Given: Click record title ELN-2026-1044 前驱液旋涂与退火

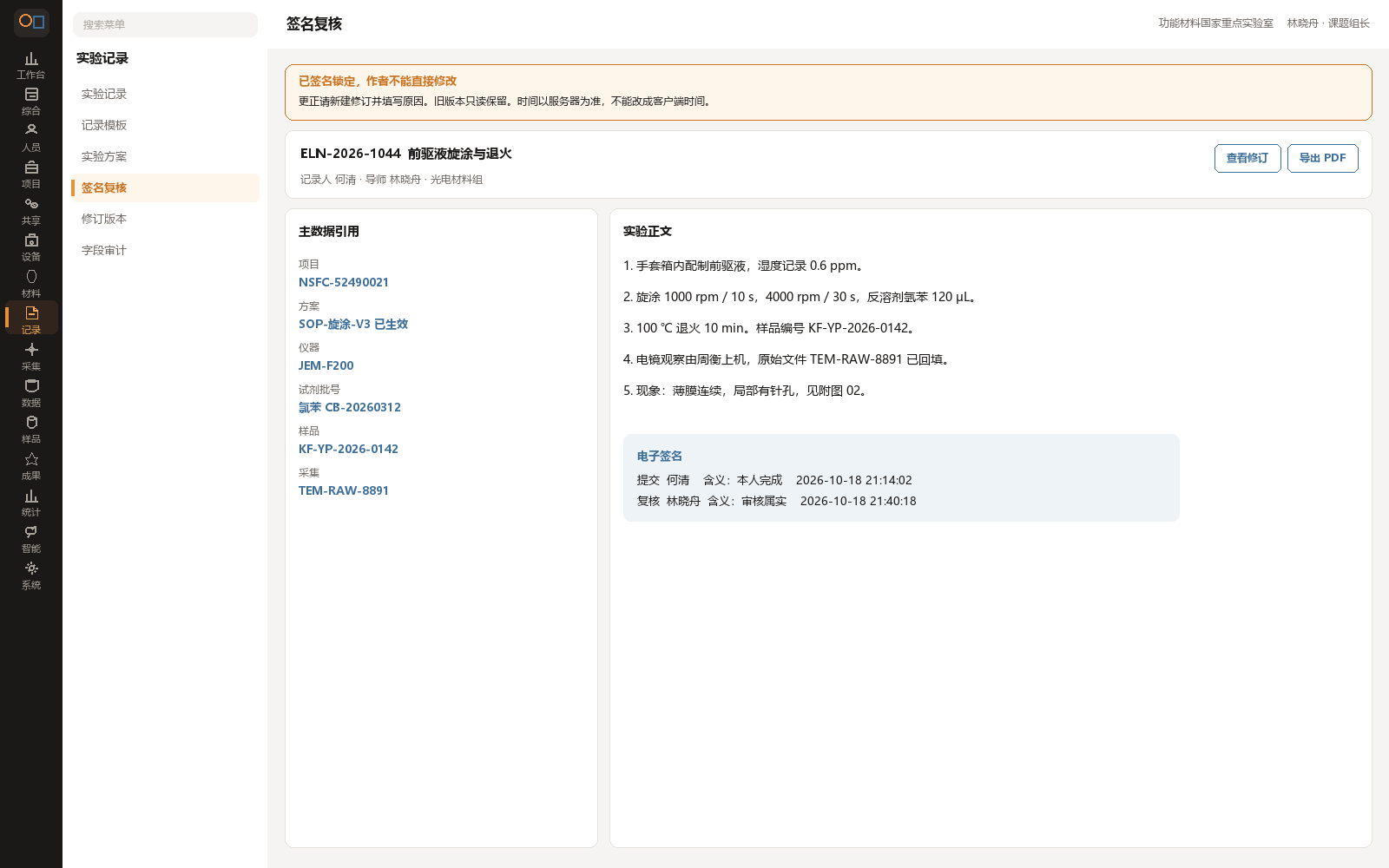Looking at the screenshot, I should click(406, 154).
